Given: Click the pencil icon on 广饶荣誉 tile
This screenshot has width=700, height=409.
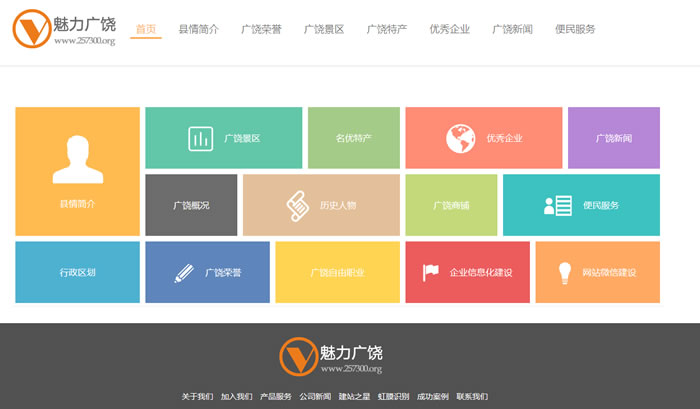Looking at the screenshot, I should (183, 272).
